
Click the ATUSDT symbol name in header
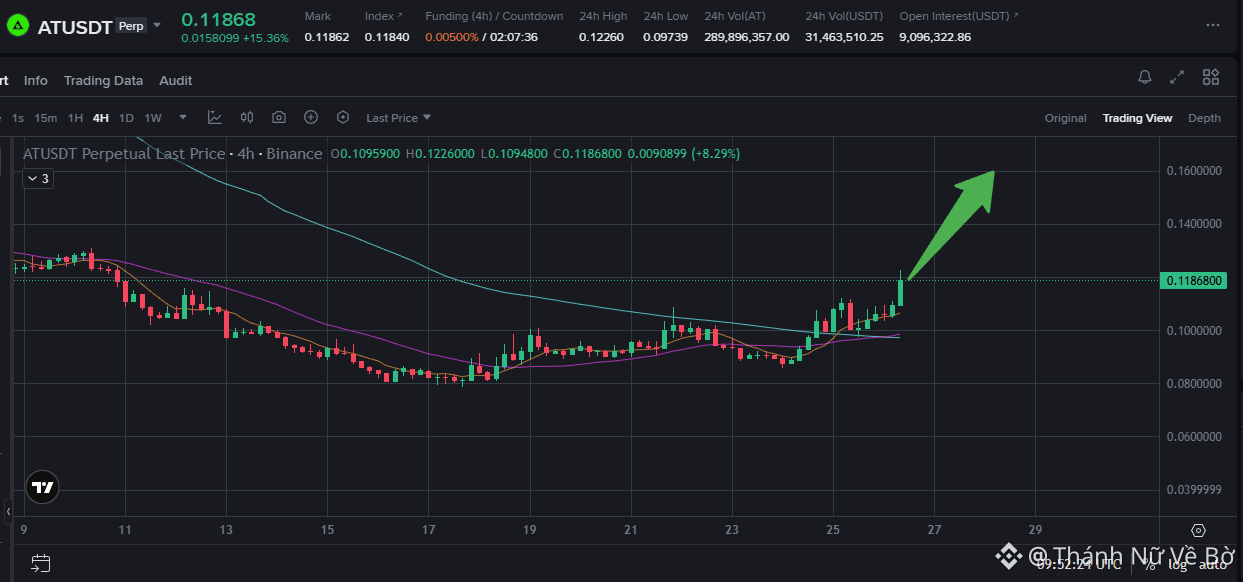(x=73, y=27)
